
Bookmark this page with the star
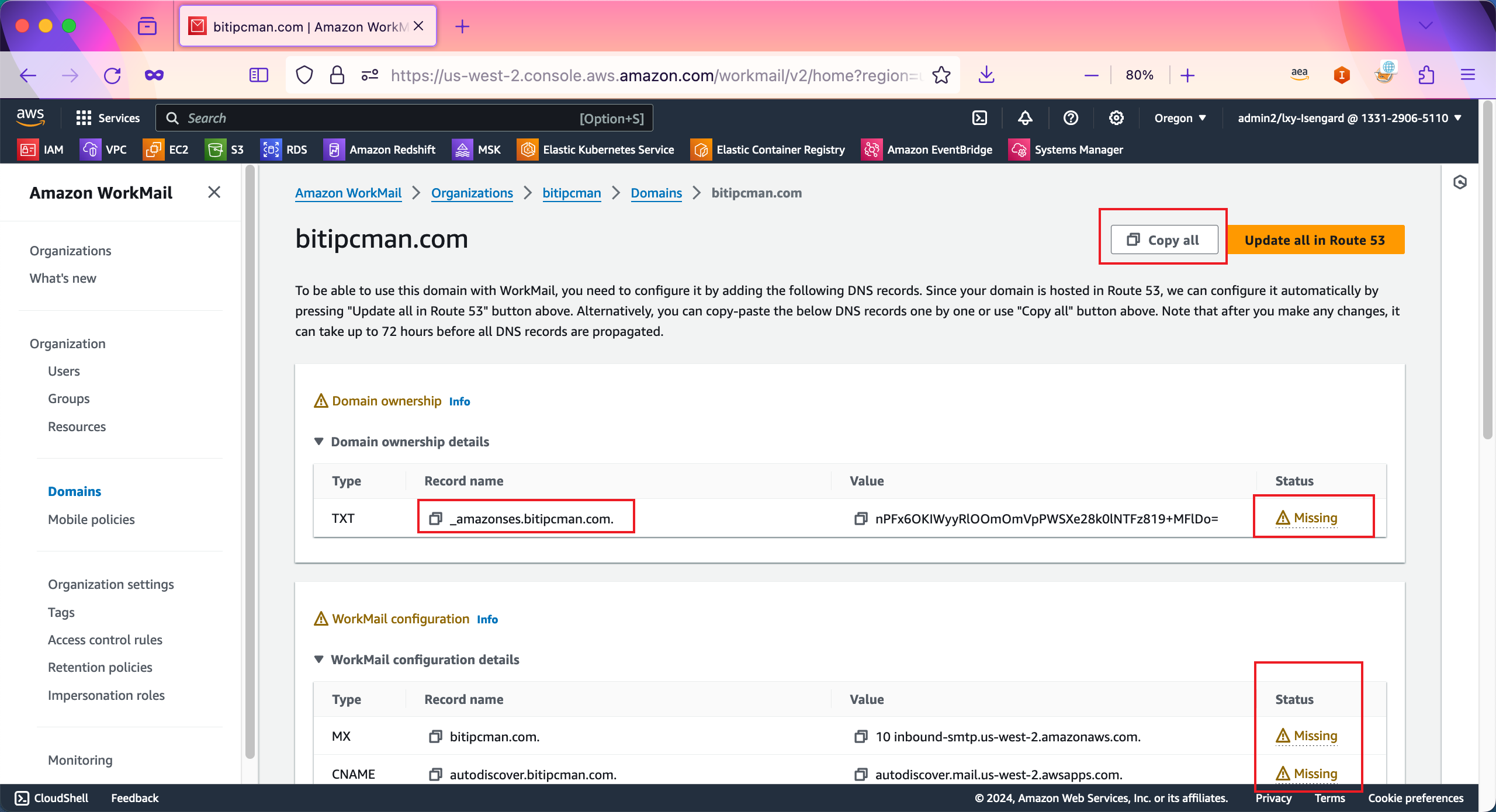[941, 75]
